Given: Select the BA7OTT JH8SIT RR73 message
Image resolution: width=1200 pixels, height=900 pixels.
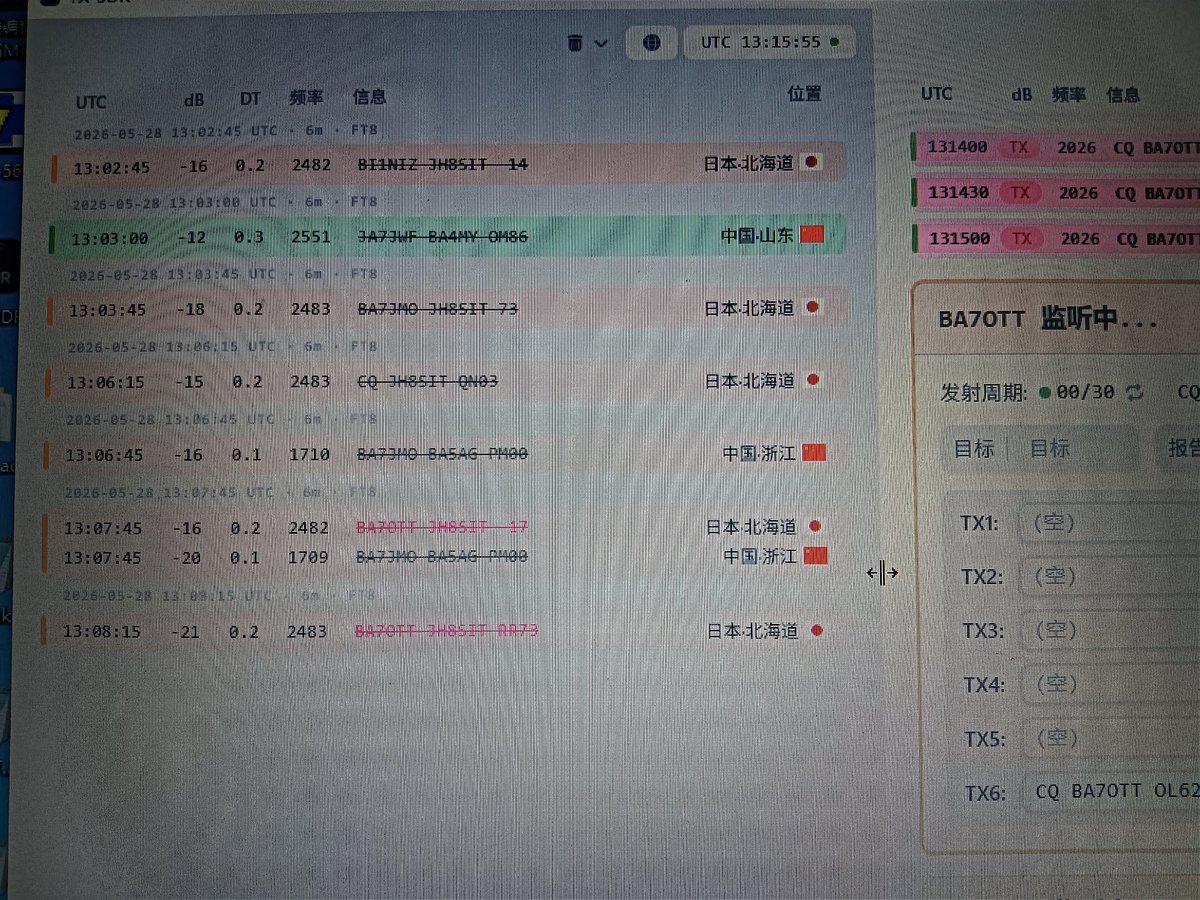Looking at the screenshot, I should (x=446, y=631).
